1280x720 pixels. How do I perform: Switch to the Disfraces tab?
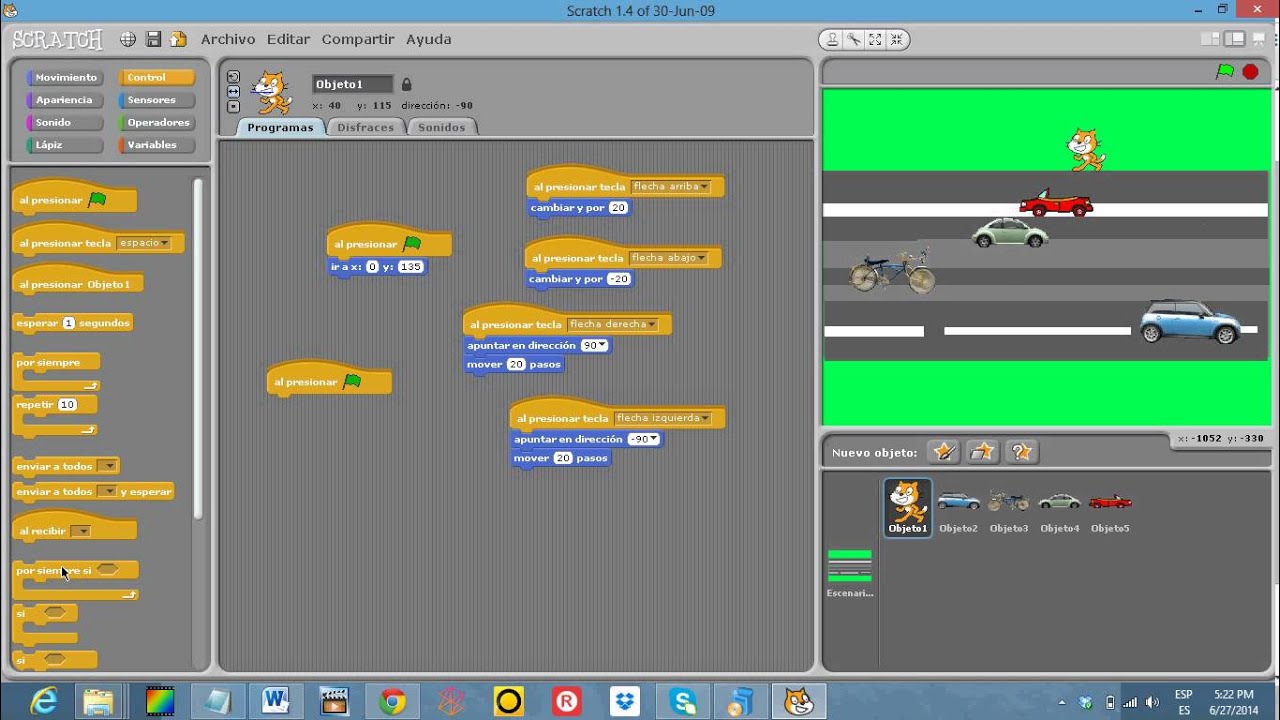[x=365, y=127]
